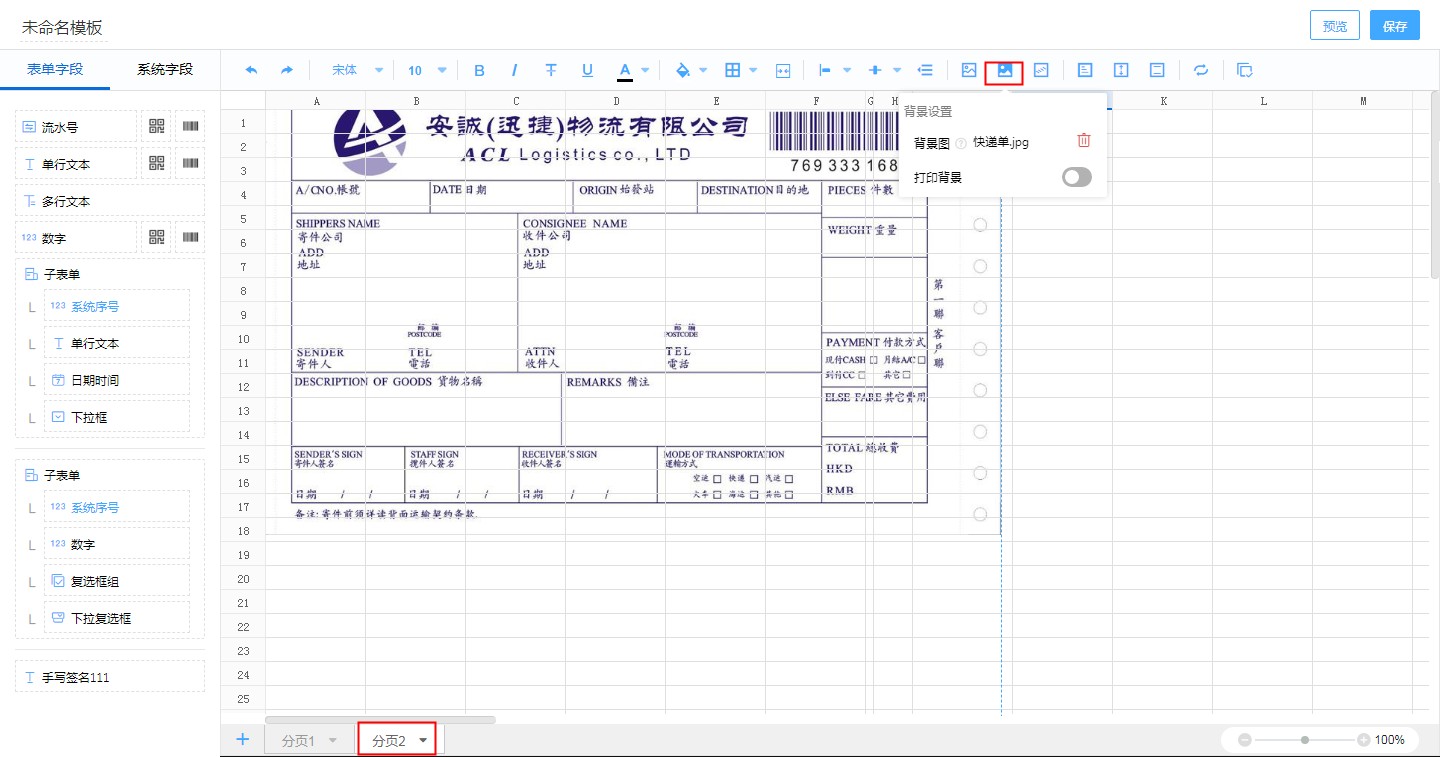Open the table borders icon
Viewport: 1440px width, 757px height.
(x=733, y=70)
